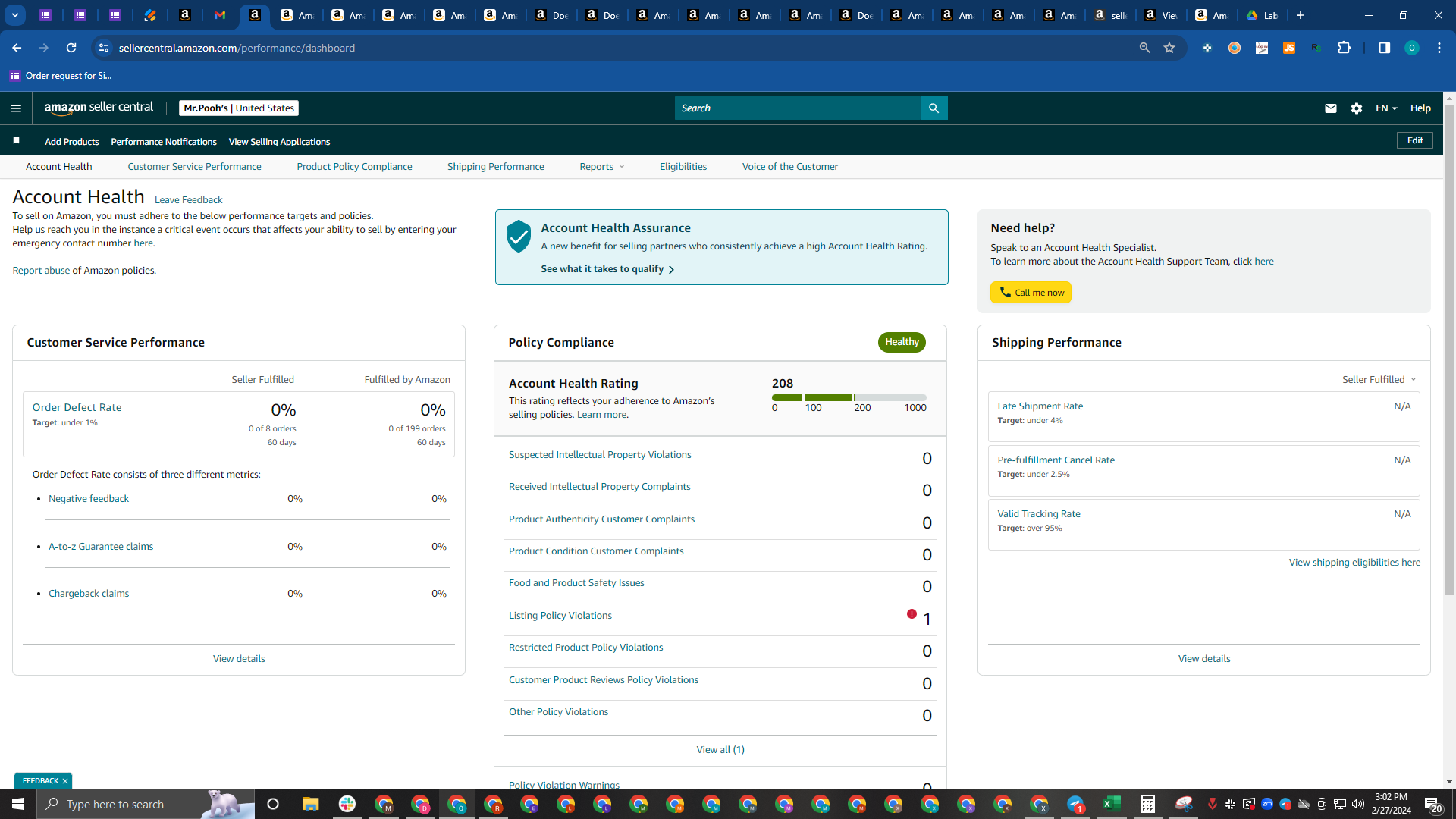The image size is (1456, 819).
Task: Open the Eligibilities tab
Action: click(x=682, y=167)
